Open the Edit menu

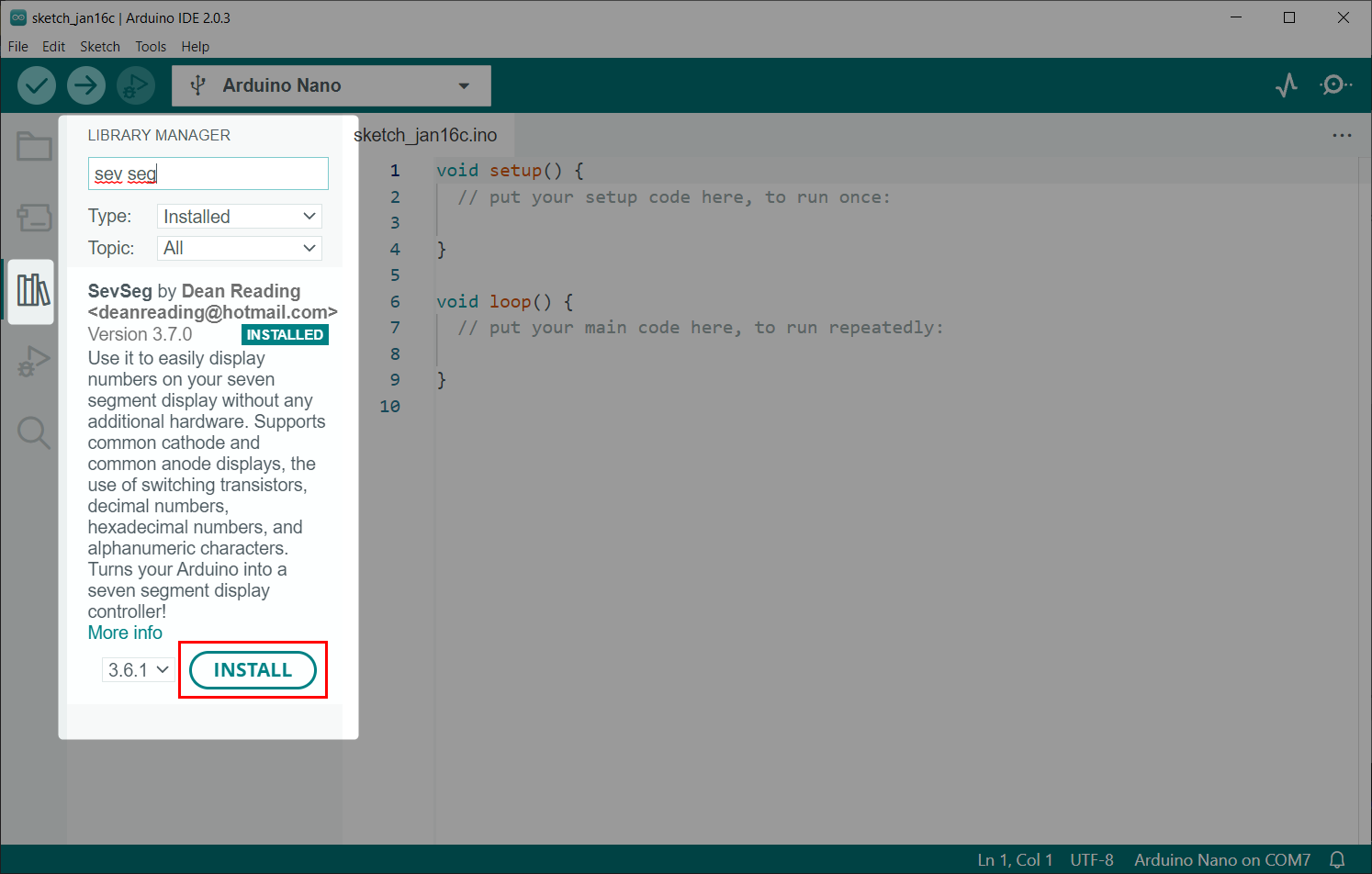pyautogui.click(x=53, y=47)
